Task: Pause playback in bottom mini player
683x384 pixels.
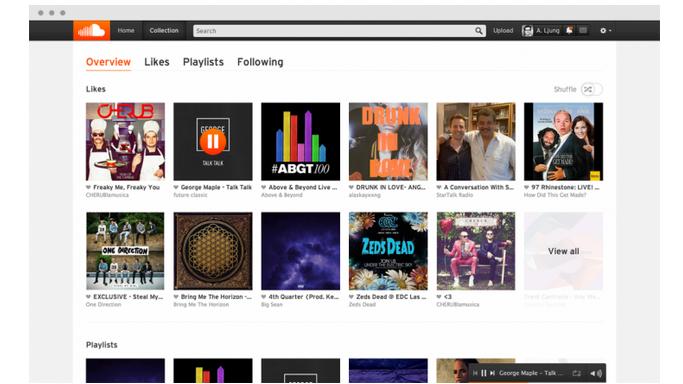Action: 484,373
